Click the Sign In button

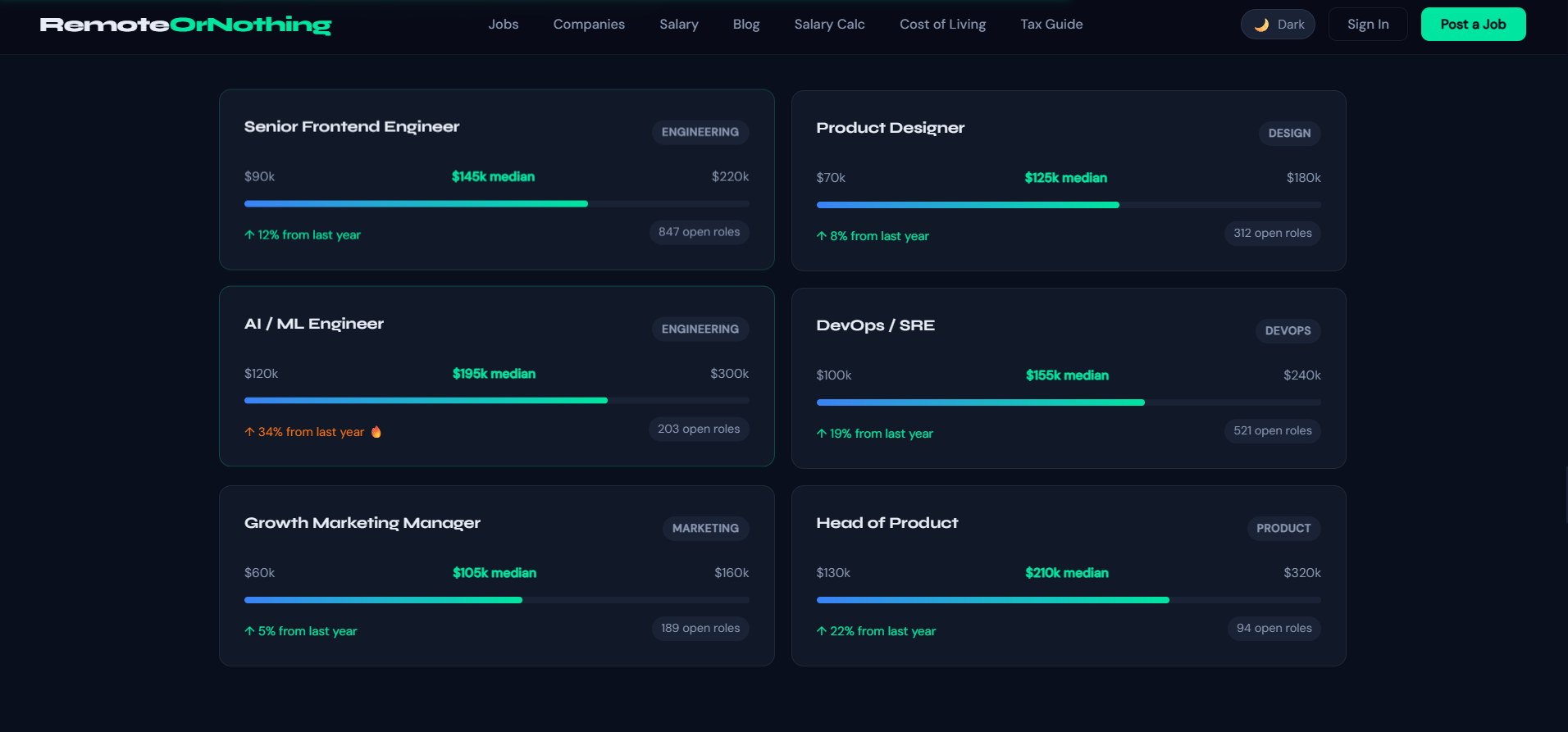[x=1368, y=25]
